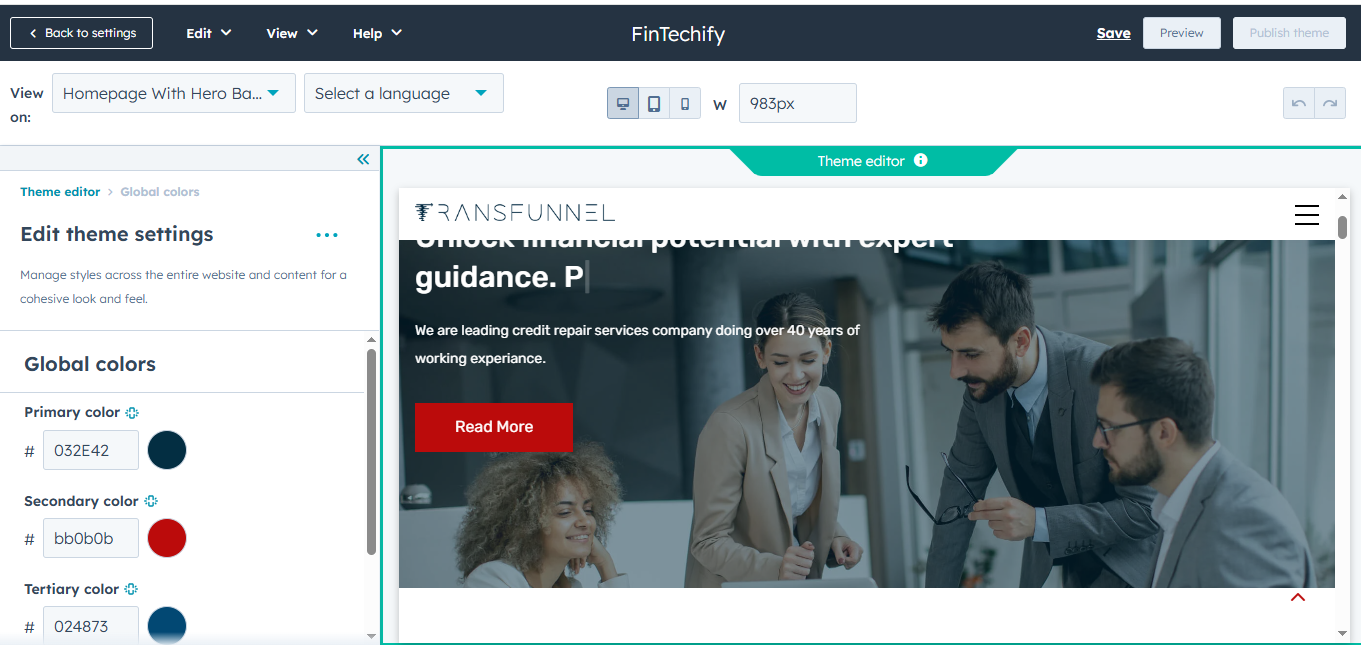Collapse the sidebar with double chevron icon
This screenshot has width=1361, height=645.
(363, 159)
